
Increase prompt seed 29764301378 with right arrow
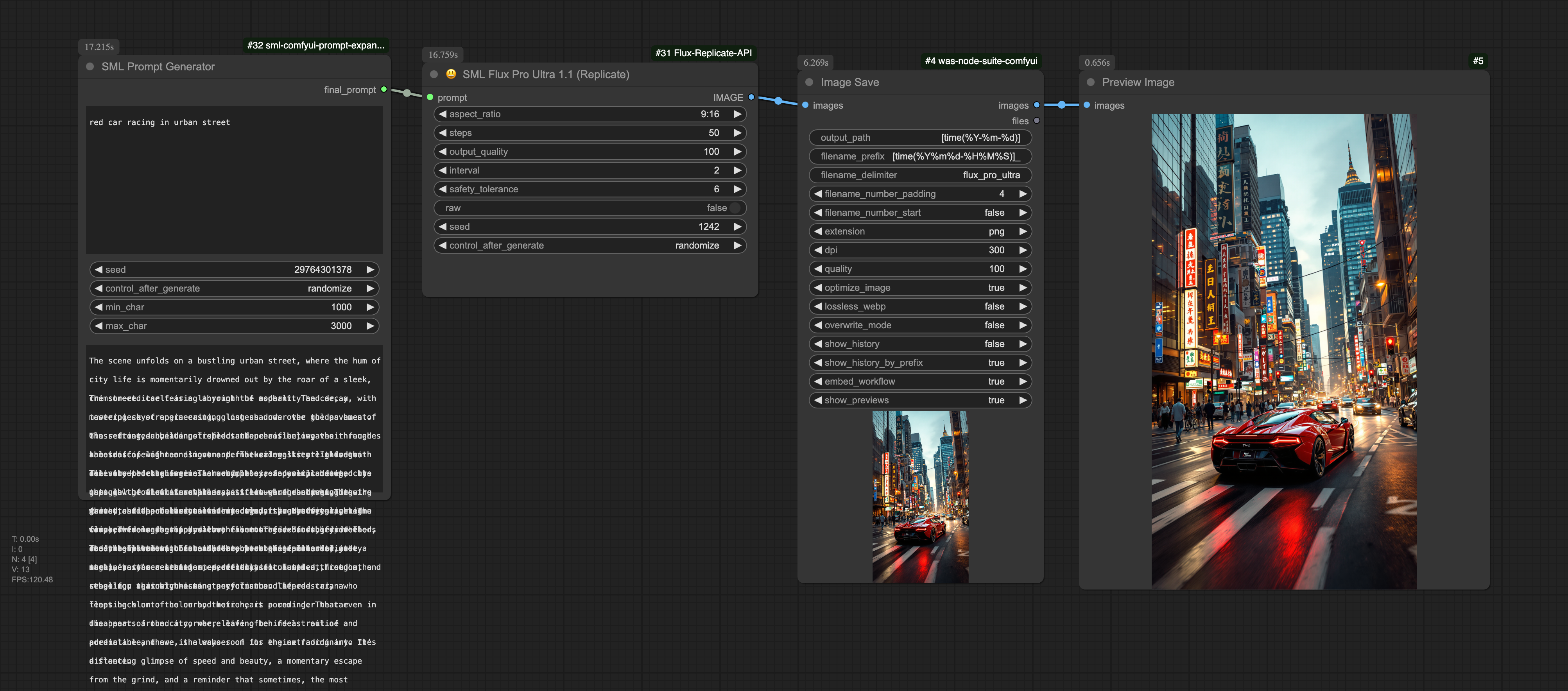click(x=369, y=270)
